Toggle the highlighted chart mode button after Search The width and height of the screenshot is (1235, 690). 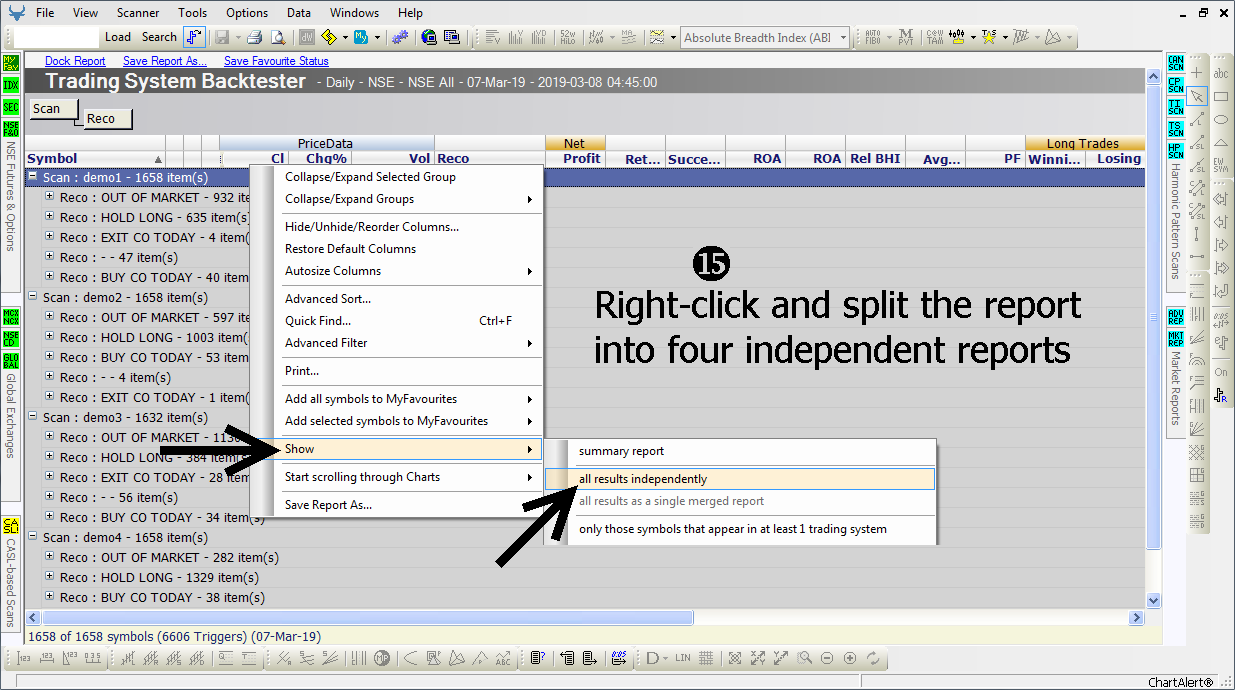195,37
